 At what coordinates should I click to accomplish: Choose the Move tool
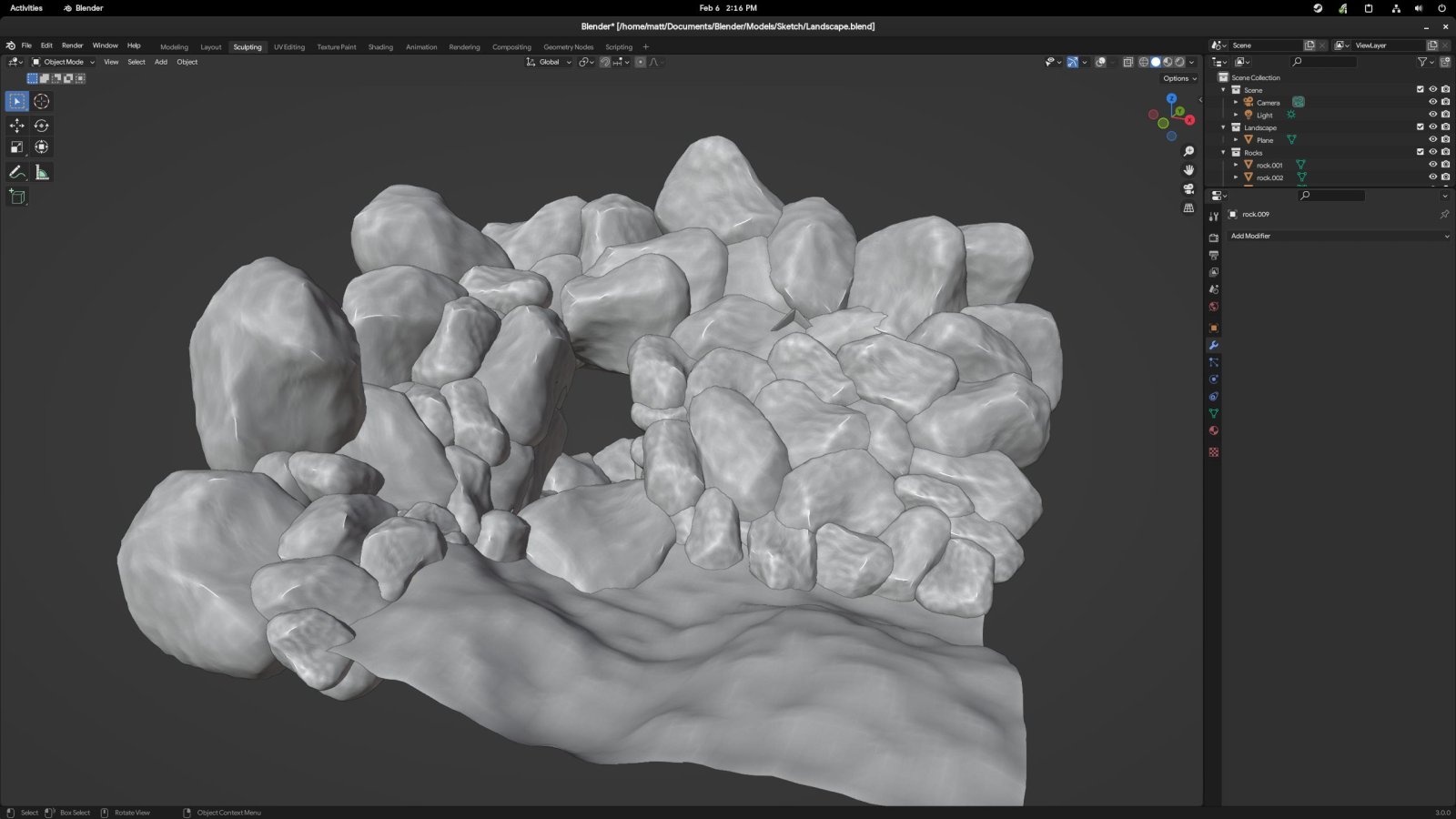tap(17, 126)
